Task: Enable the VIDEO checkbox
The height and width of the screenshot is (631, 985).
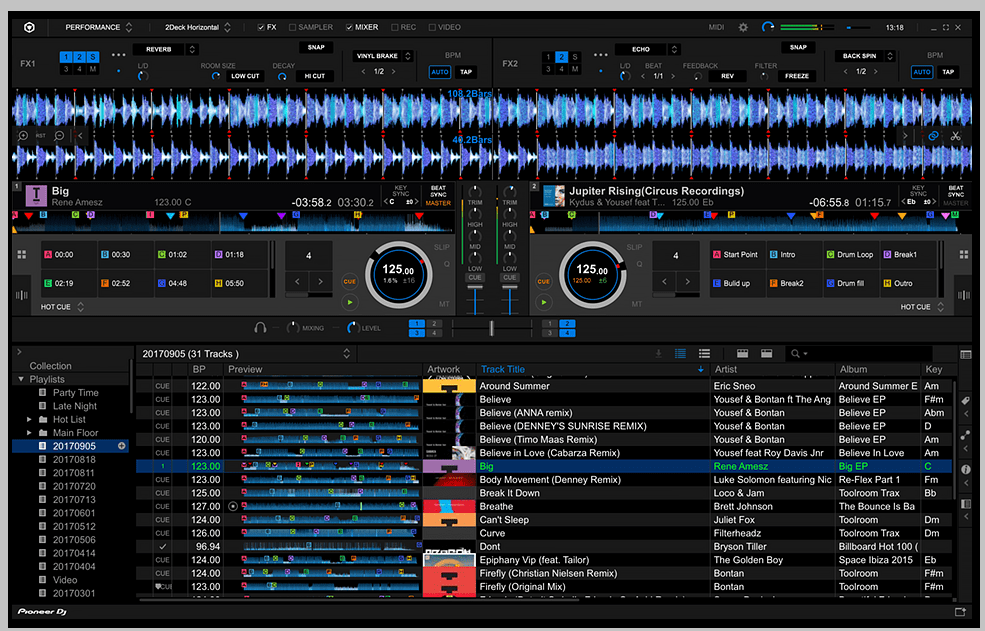Action: 432,27
